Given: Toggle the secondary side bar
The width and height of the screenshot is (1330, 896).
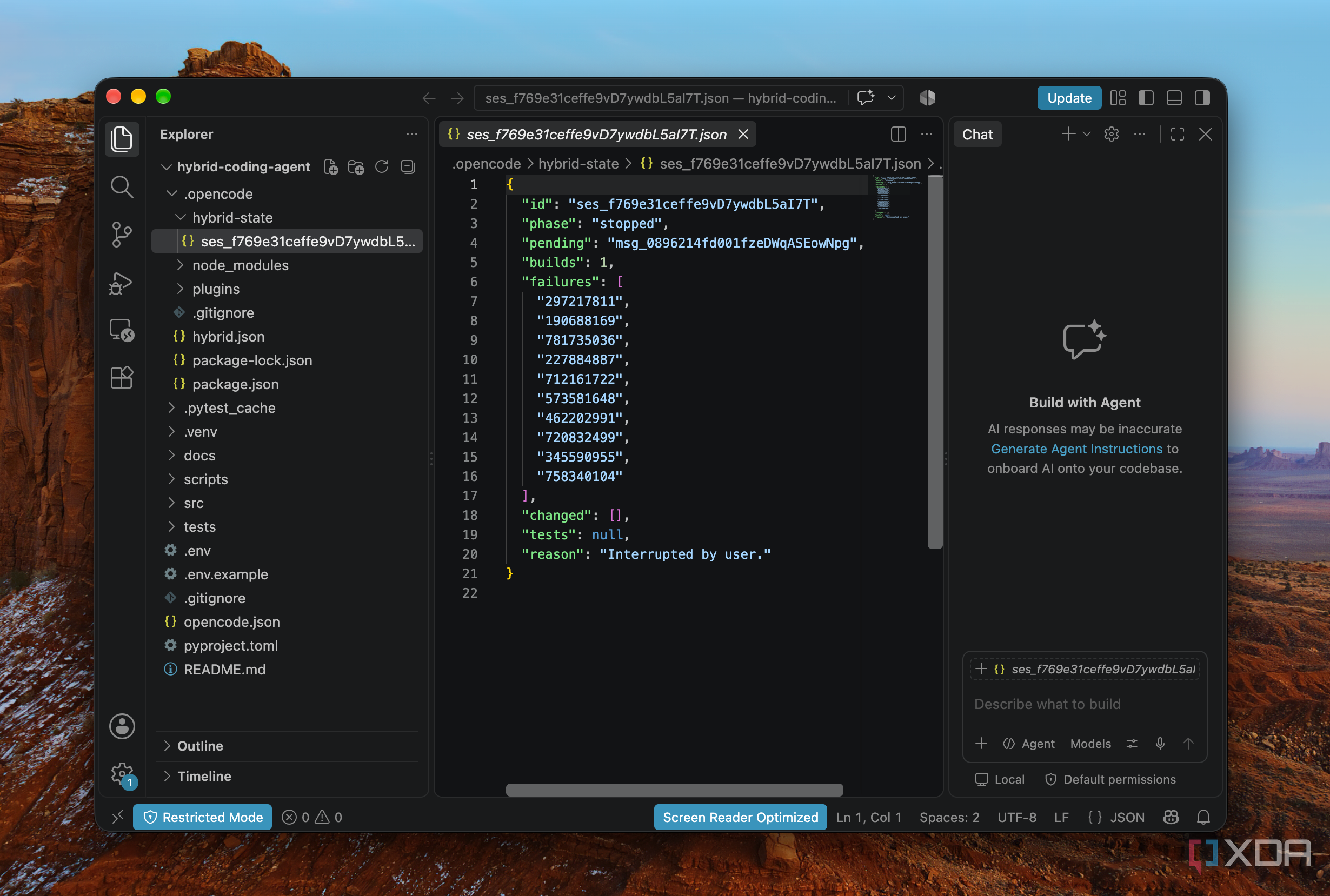Looking at the screenshot, I should click(1202, 98).
